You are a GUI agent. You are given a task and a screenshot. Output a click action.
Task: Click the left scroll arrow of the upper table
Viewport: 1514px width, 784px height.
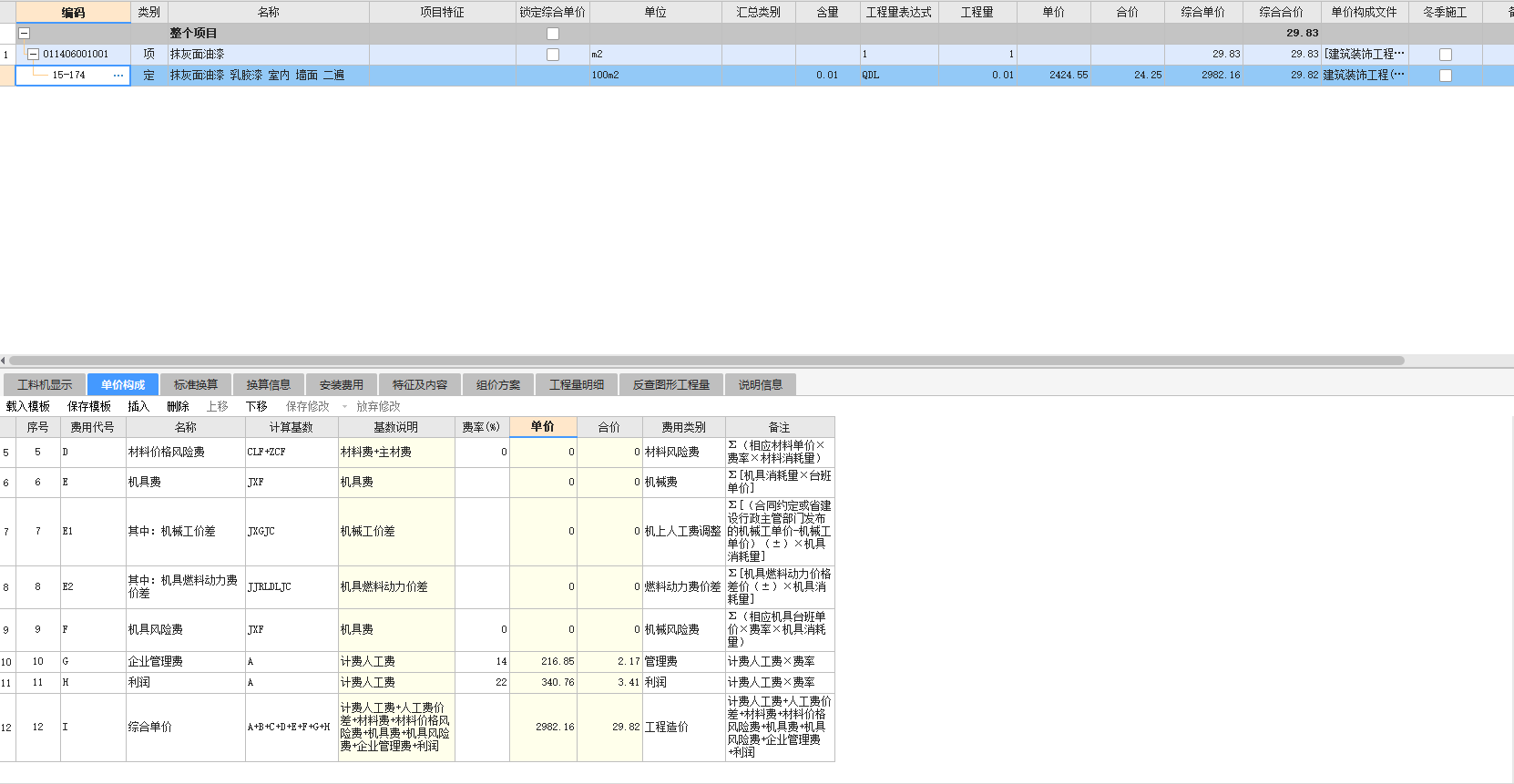[x=3, y=361]
